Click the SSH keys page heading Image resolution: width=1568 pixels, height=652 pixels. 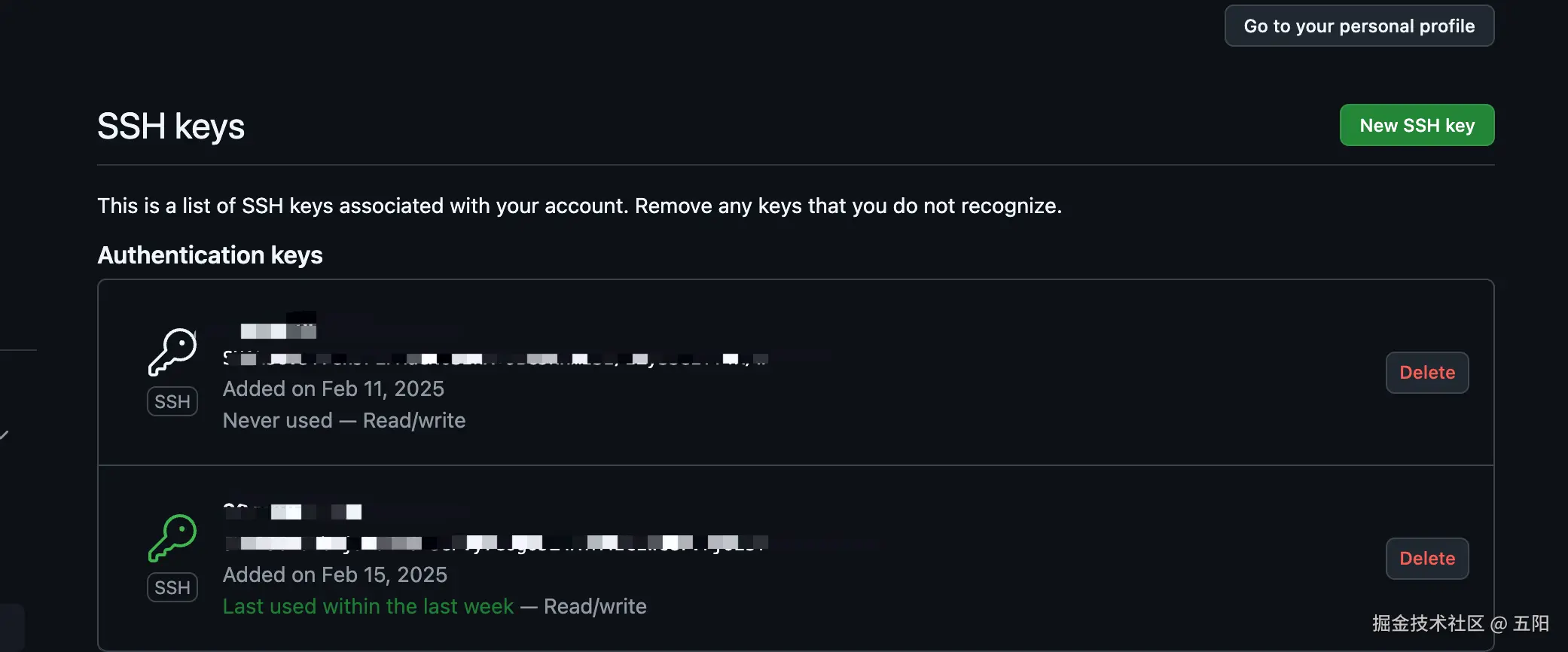[171, 126]
